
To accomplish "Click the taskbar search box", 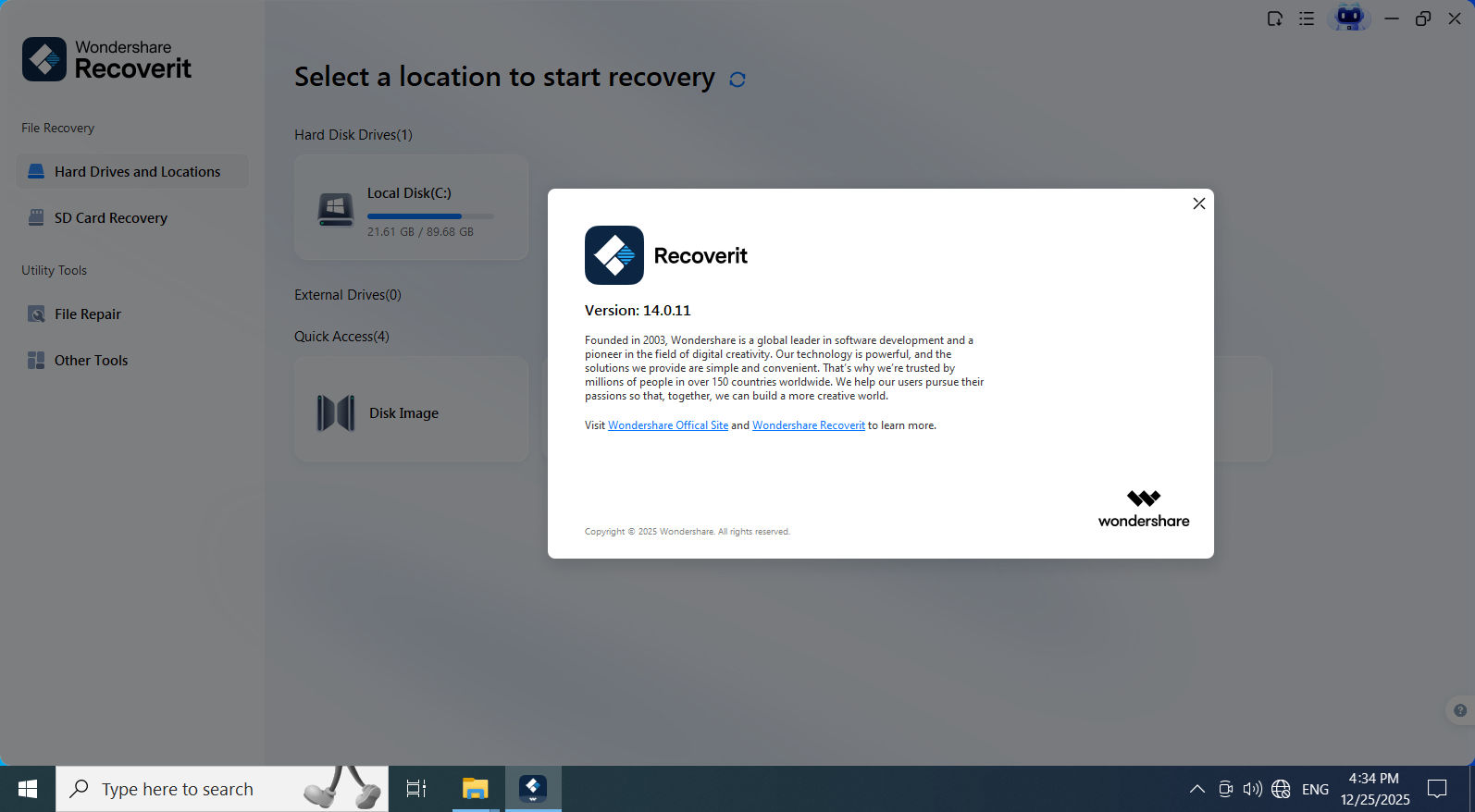I will pos(222,789).
